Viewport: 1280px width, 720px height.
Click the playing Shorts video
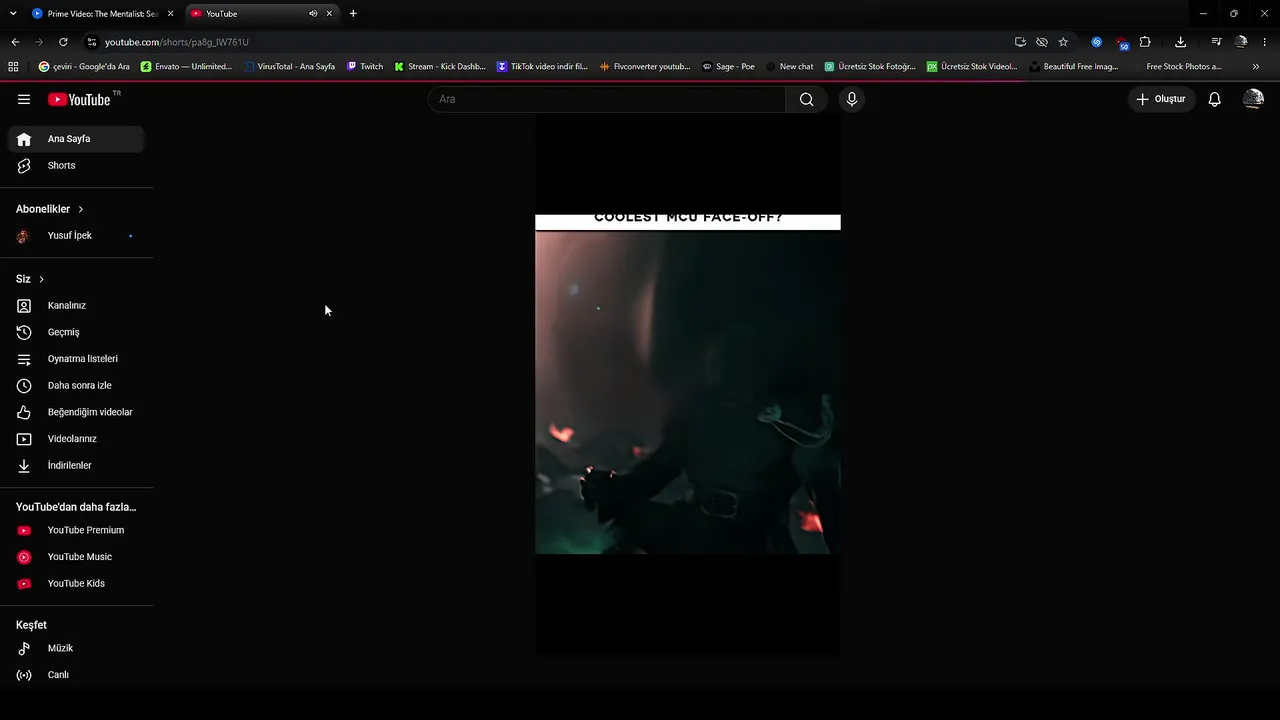[x=688, y=385]
